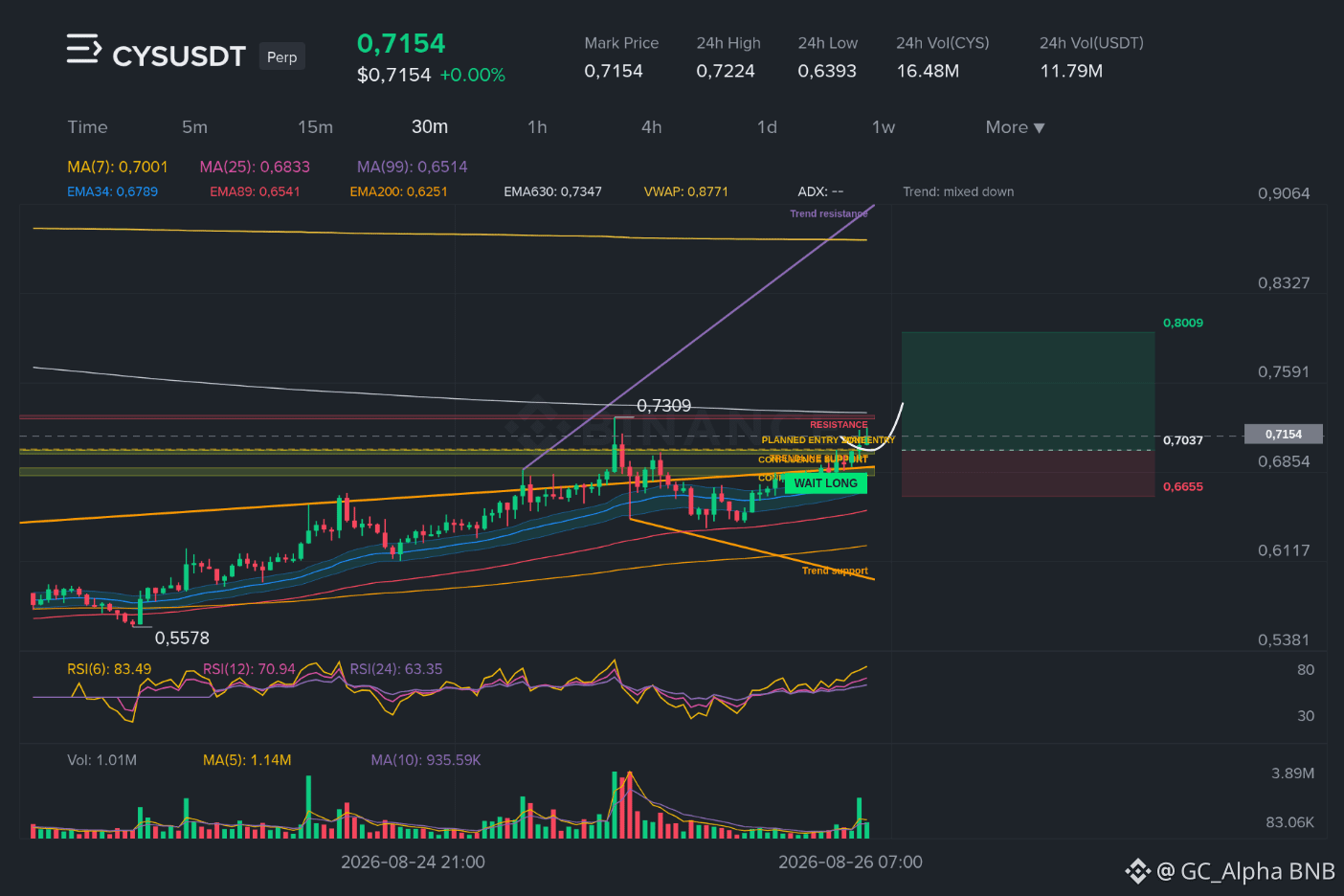Click the volume MA(10): 935.59K label
Screen dimensions: 1344x896
pos(426,760)
